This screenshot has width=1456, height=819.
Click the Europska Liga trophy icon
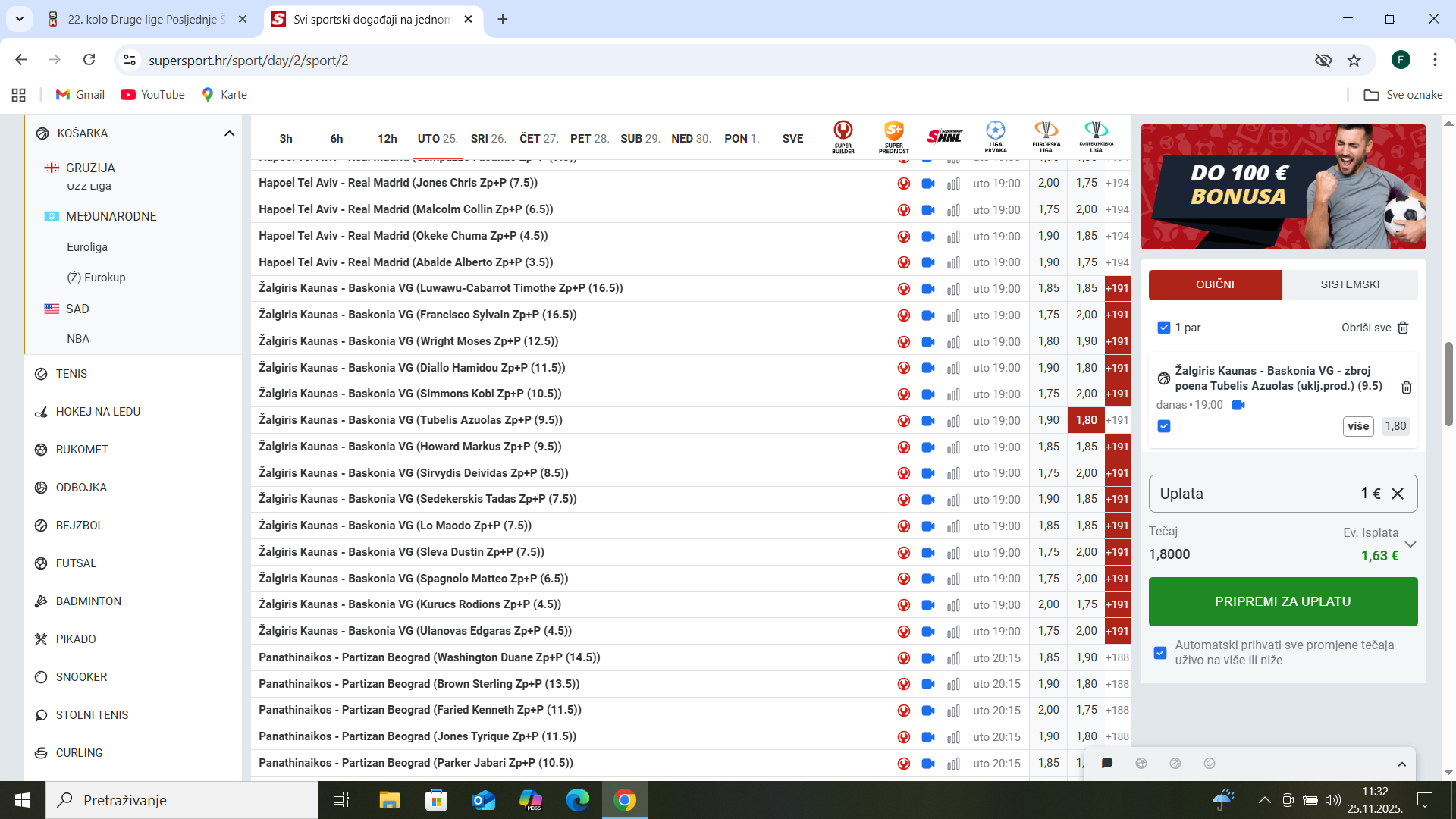click(1046, 136)
